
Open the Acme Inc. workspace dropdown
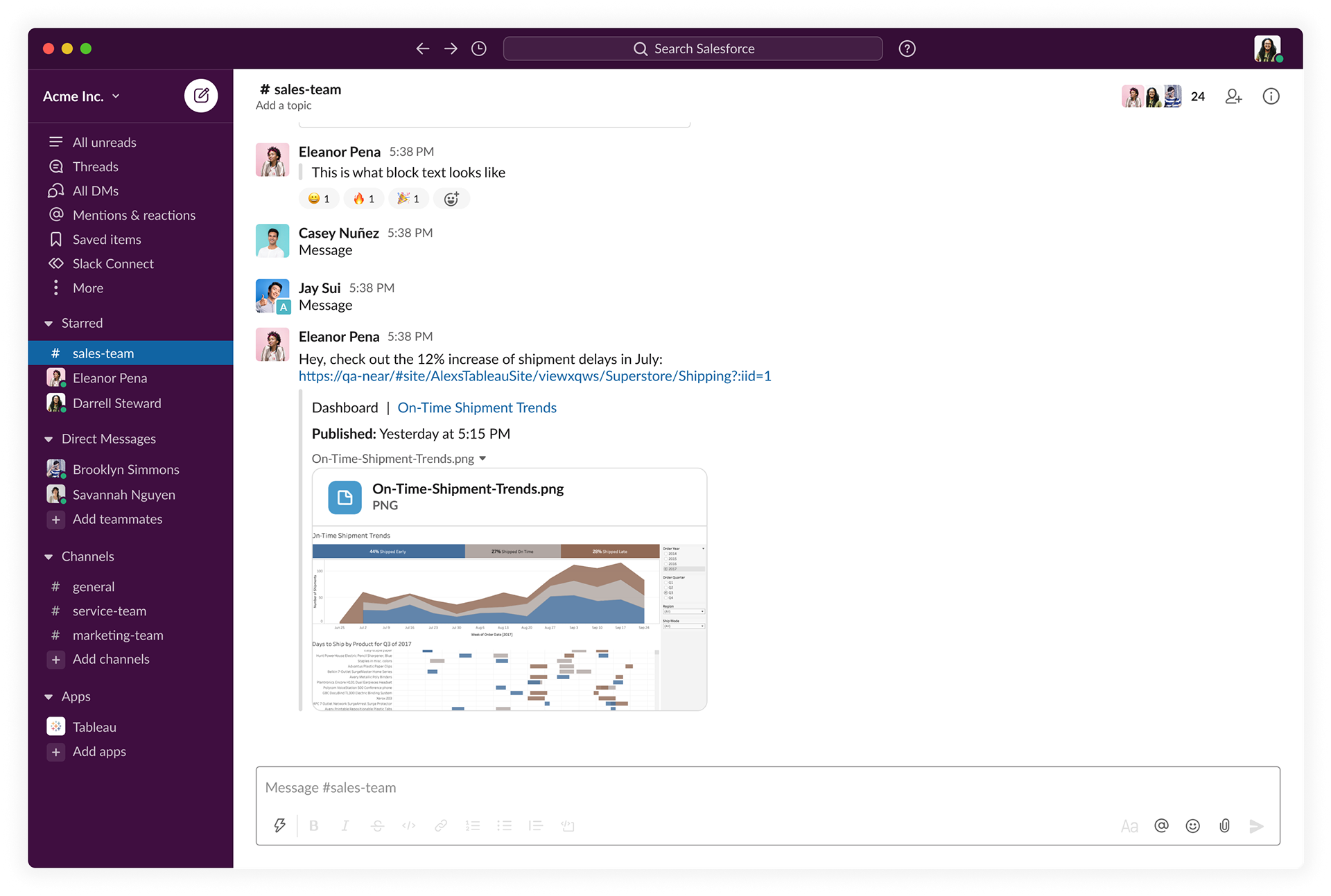coord(81,96)
